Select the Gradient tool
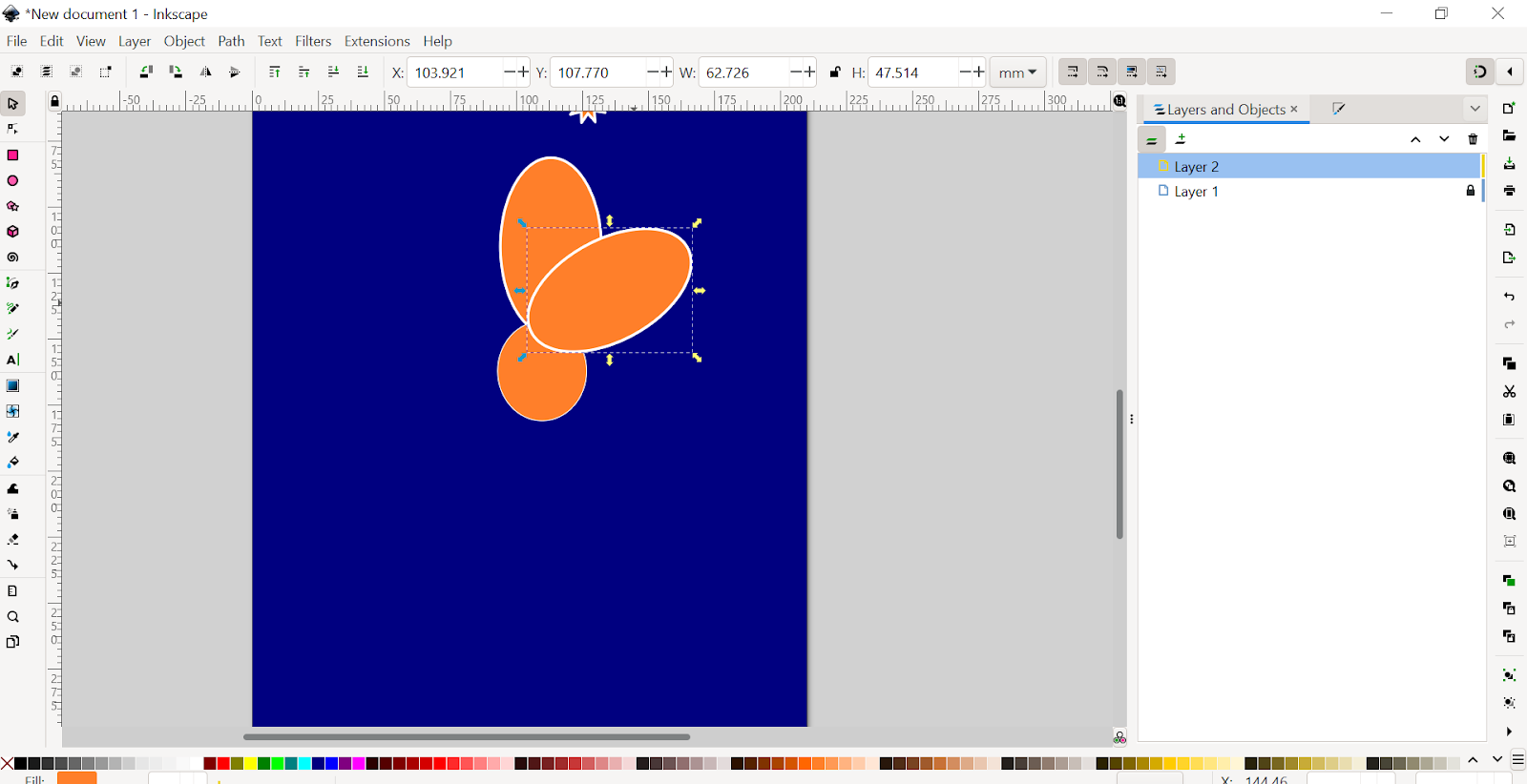The width and height of the screenshot is (1527, 784). pos(12,385)
